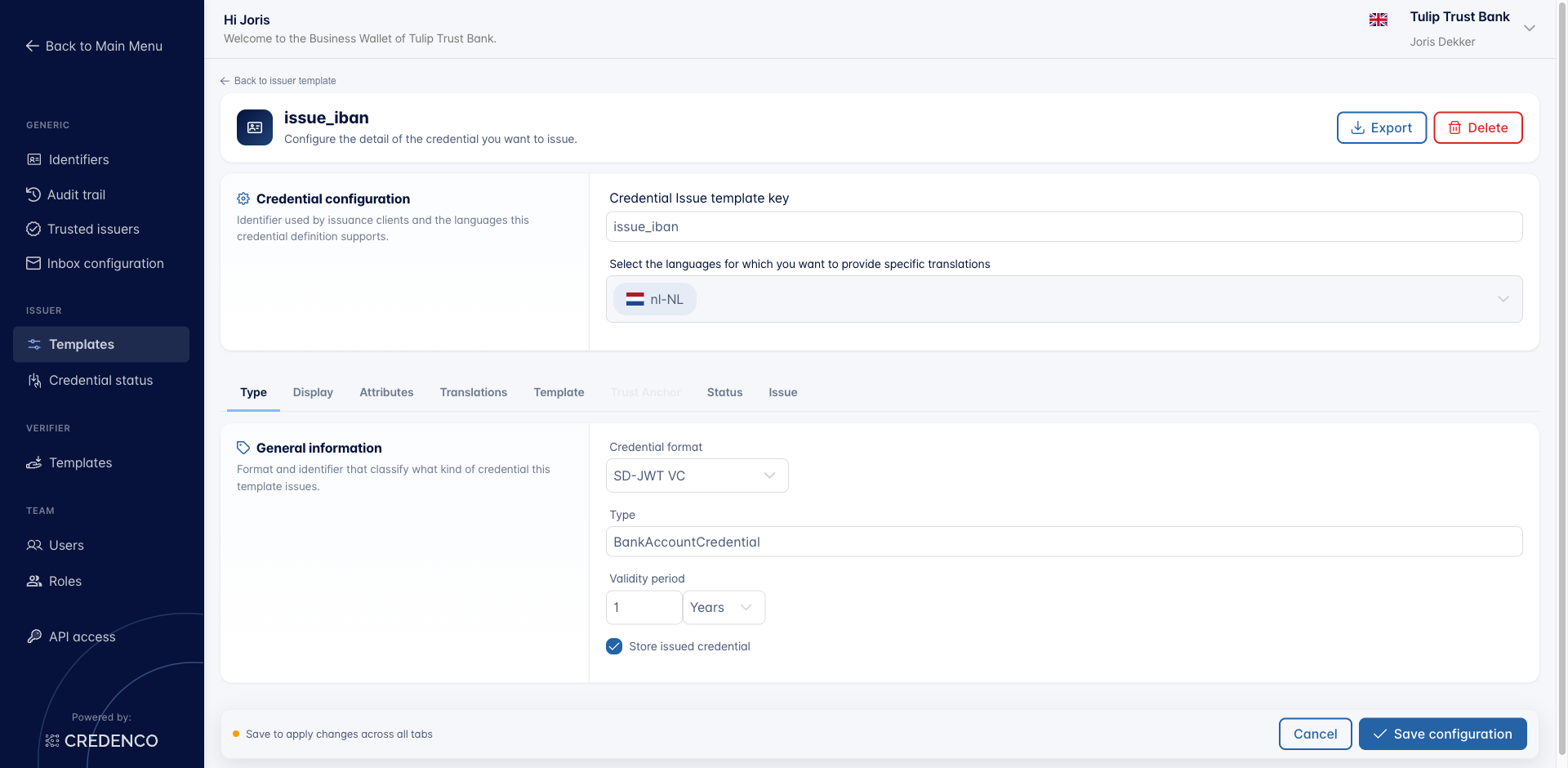Viewport: 1568px width, 768px height.
Task: Open the Translations tab
Action: point(474,392)
